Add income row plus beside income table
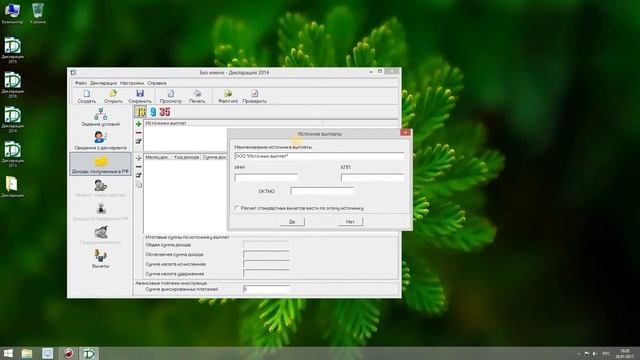640x360 pixels. [138, 158]
